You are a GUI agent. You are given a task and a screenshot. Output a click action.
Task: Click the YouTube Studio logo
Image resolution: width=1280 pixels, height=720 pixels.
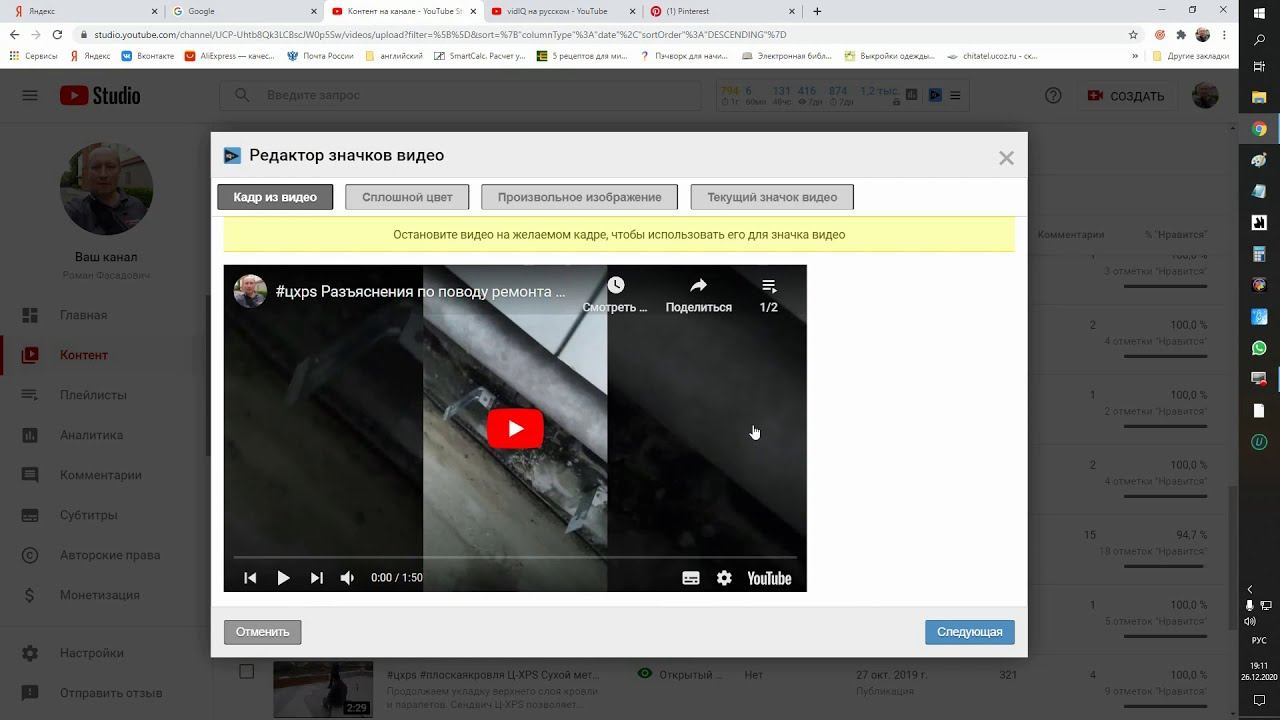point(100,96)
